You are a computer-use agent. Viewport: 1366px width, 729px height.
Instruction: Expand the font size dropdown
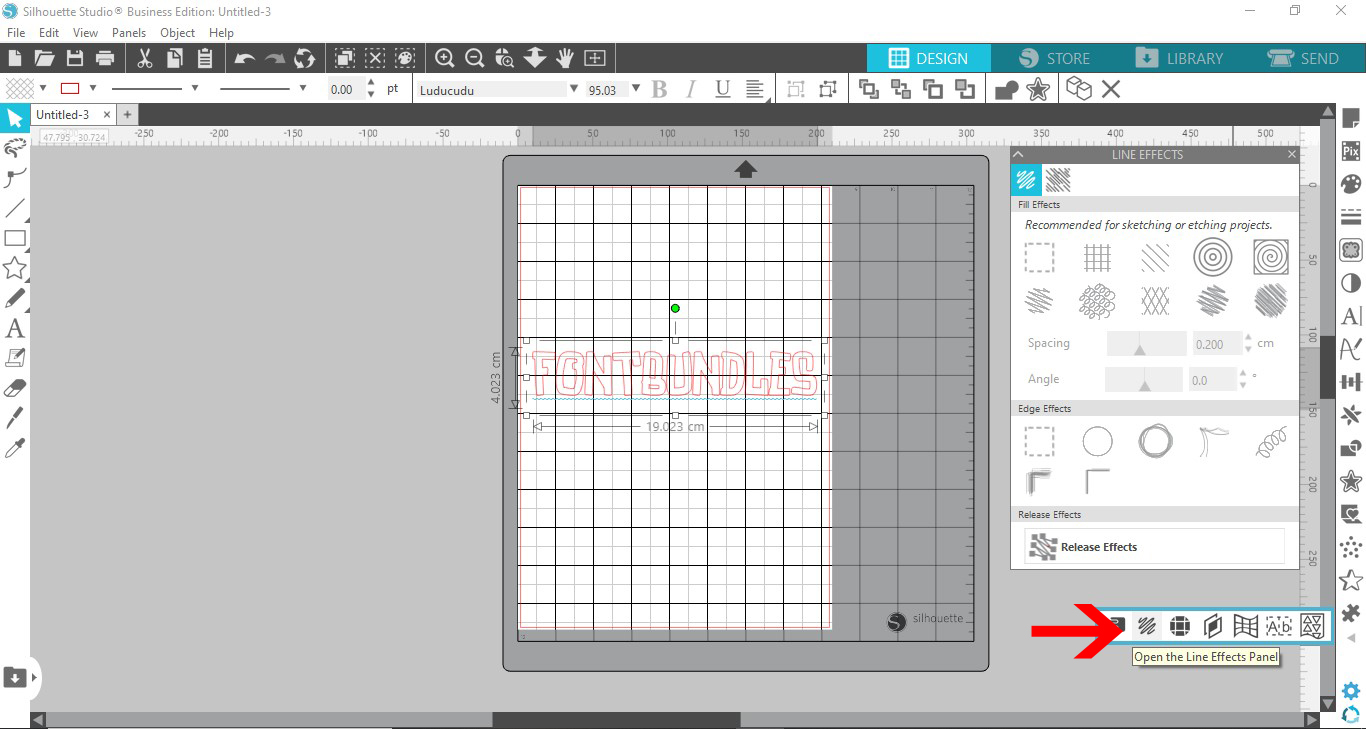point(636,89)
